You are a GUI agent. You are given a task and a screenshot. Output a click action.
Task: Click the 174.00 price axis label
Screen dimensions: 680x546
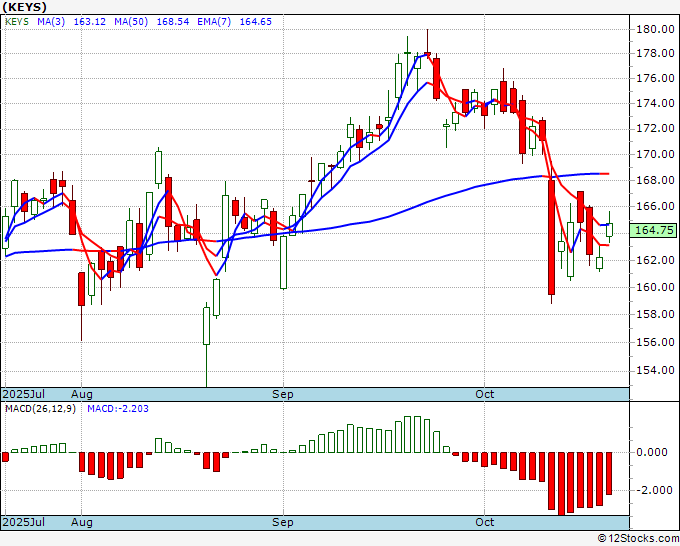[655, 103]
